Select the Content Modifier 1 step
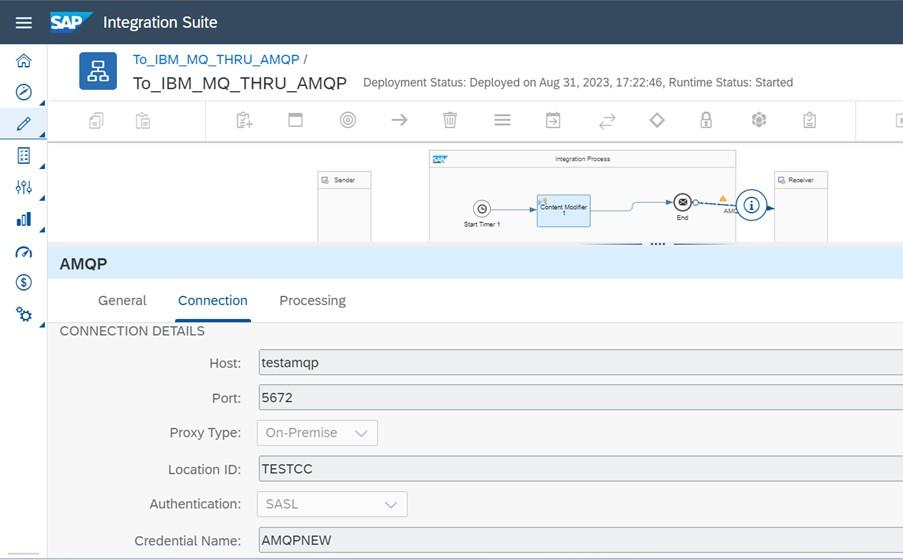Image resolution: width=903 pixels, height=560 pixels. pyautogui.click(x=564, y=210)
